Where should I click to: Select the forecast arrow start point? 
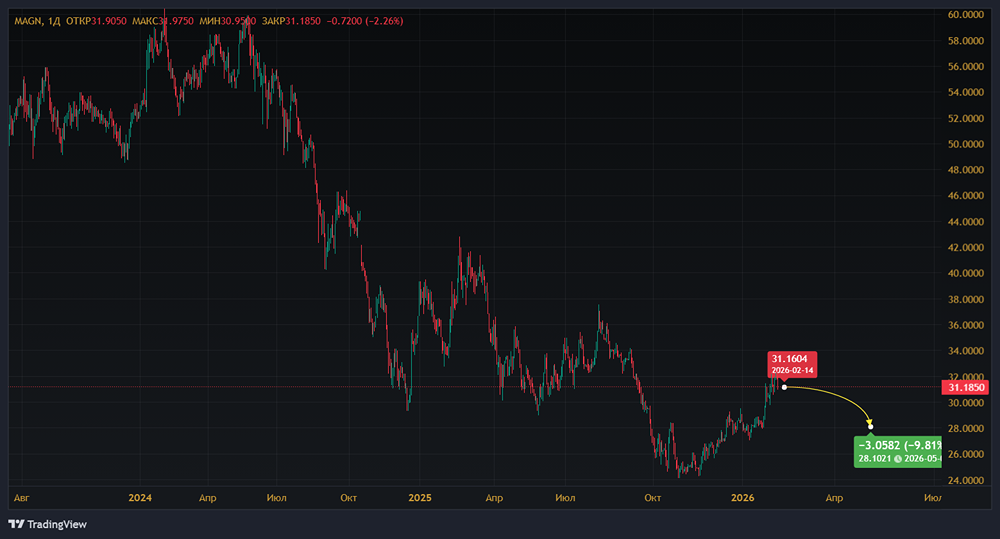pyautogui.click(x=784, y=387)
